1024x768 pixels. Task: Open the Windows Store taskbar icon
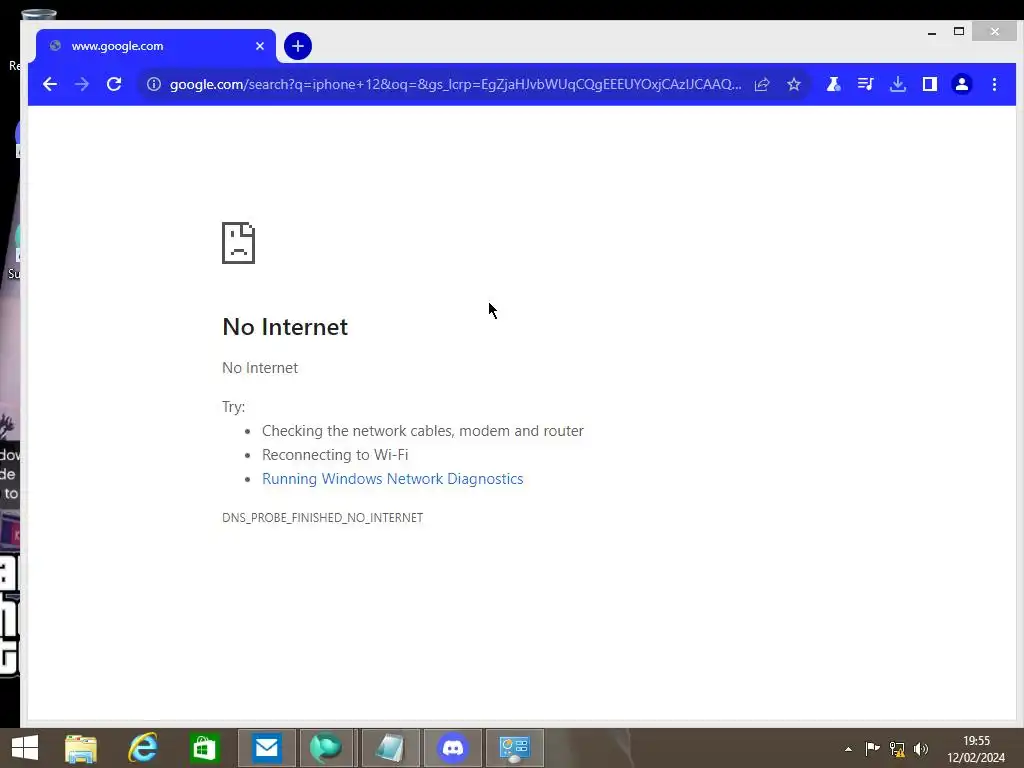coord(204,748)
